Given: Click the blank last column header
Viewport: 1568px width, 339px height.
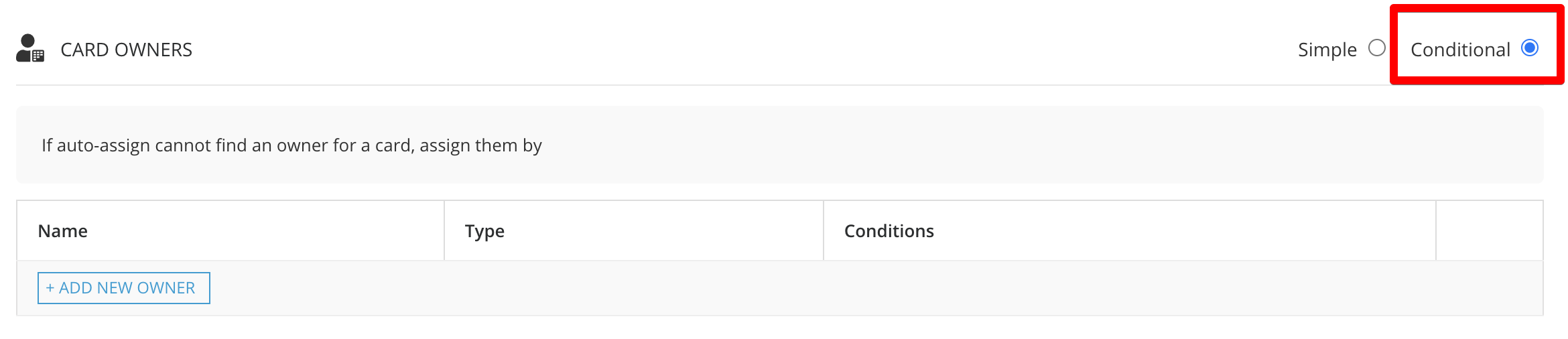Looking at the screenshot, I should coord(1490,230).
